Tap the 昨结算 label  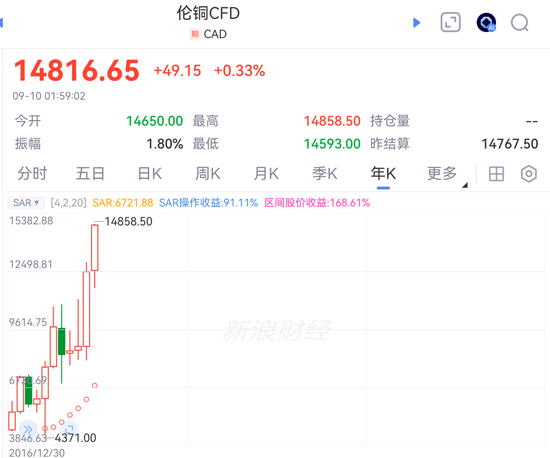tap(390, 144)
